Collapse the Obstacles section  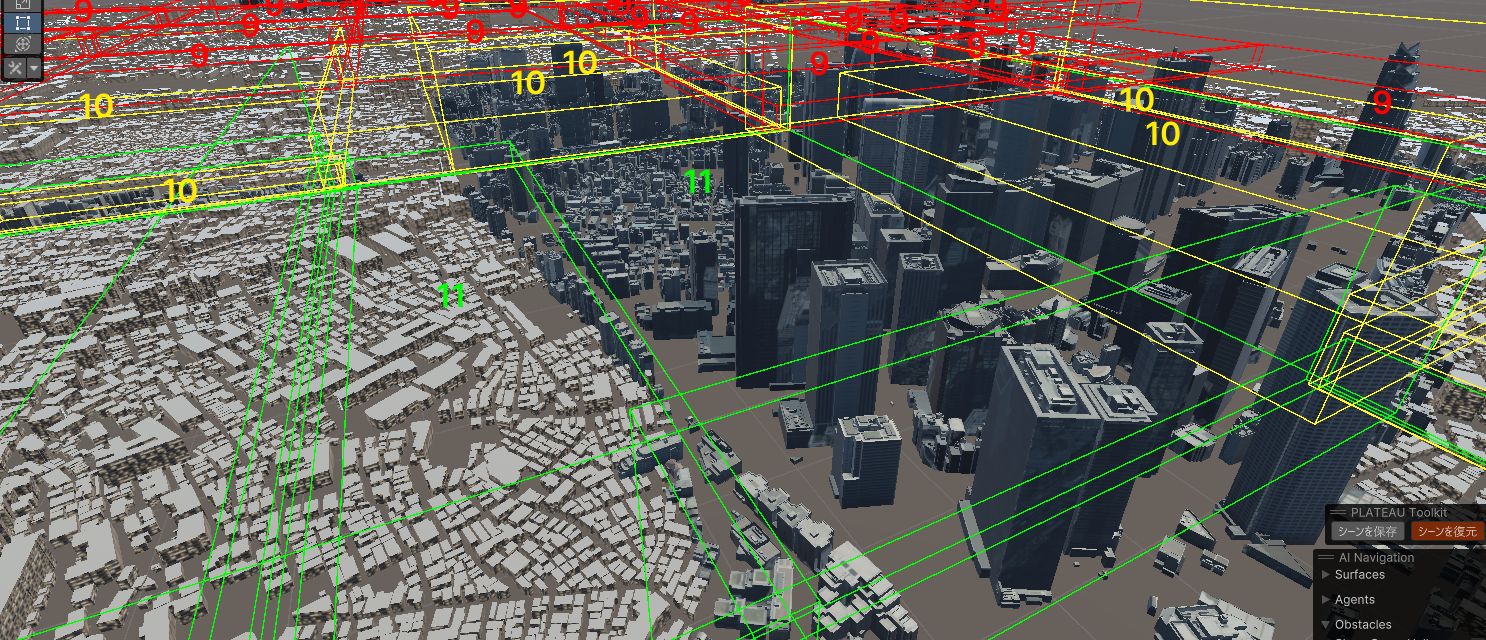[x=1326, y=625]
